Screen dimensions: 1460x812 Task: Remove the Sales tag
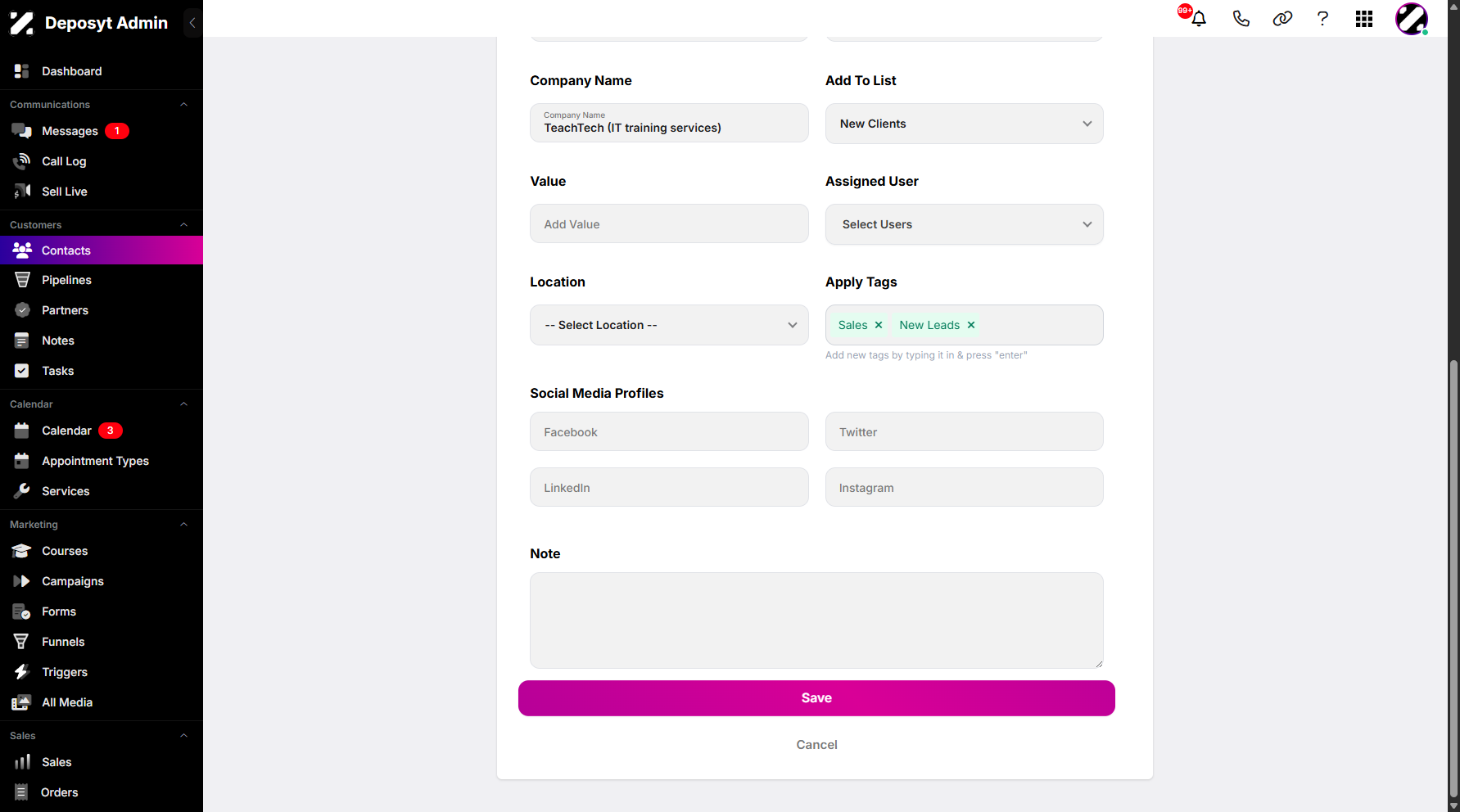[879, 325]
